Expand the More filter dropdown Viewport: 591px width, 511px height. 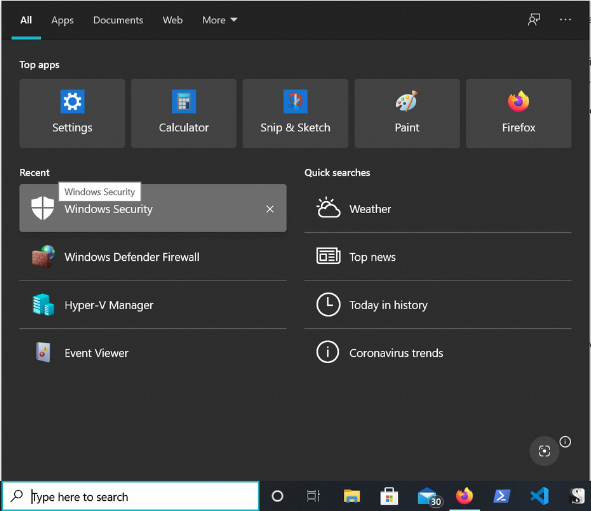pos(219,20)
